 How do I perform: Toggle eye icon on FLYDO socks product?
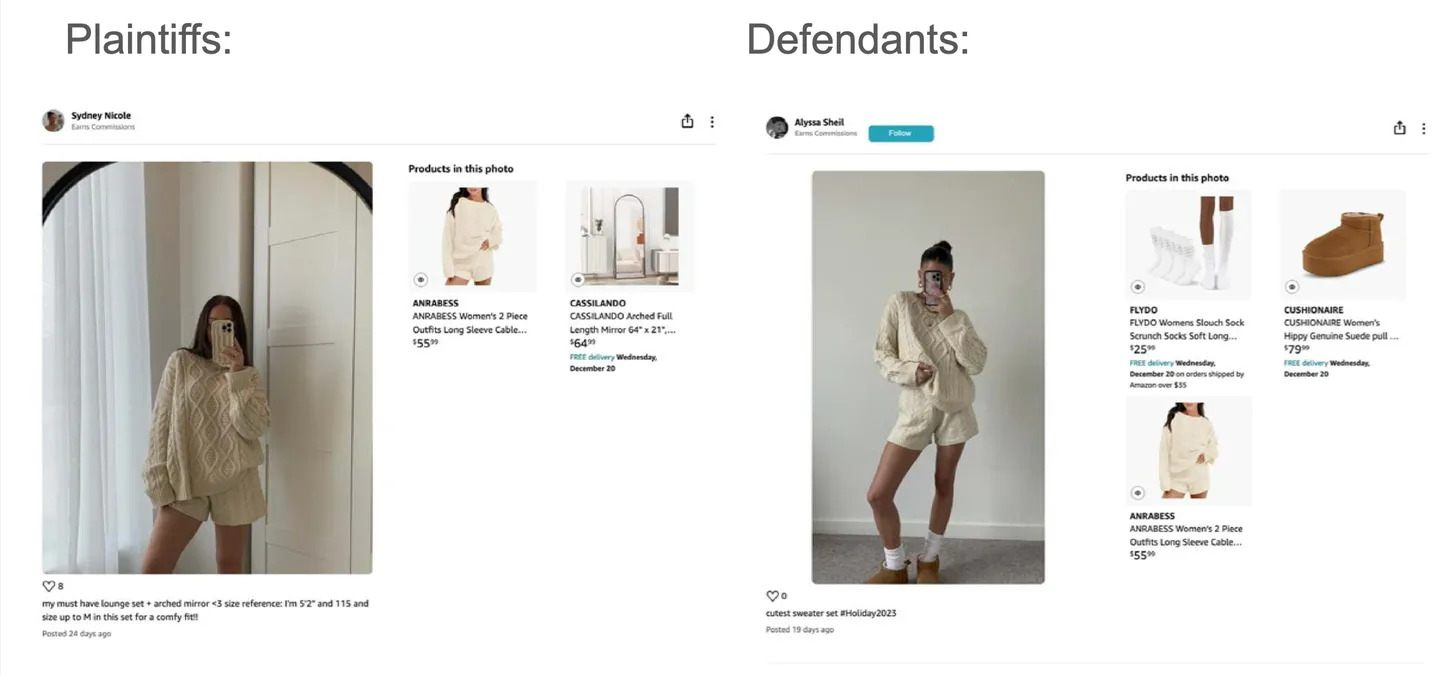(1137, 287)
